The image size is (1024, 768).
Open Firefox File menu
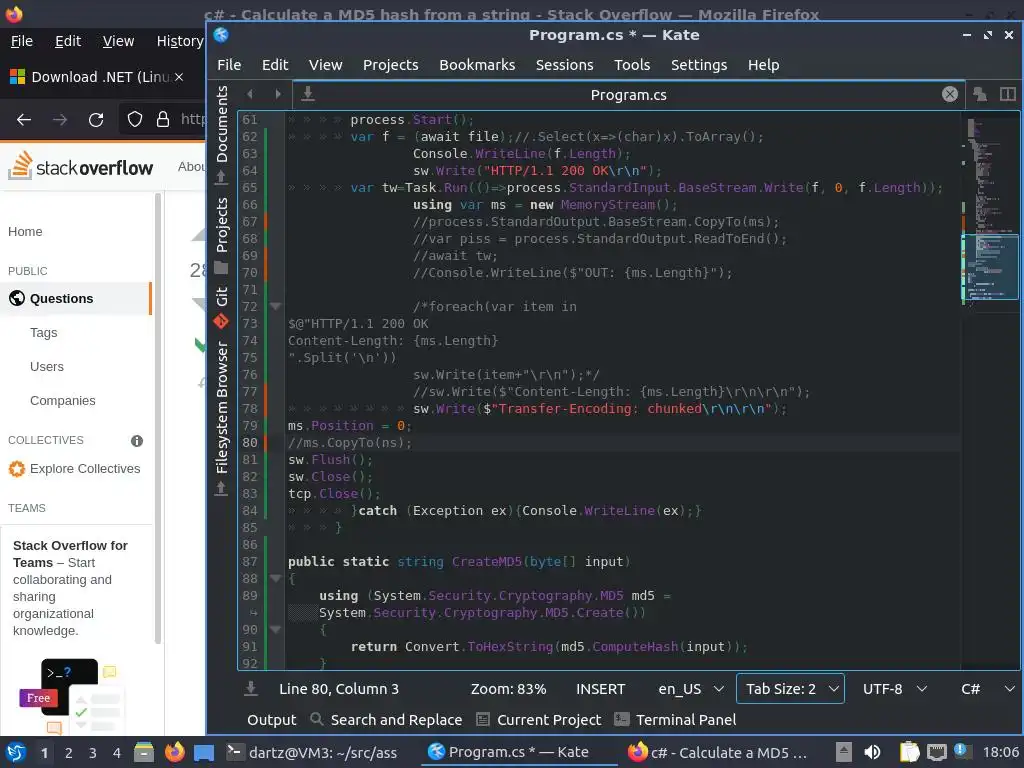click(22, 41)
